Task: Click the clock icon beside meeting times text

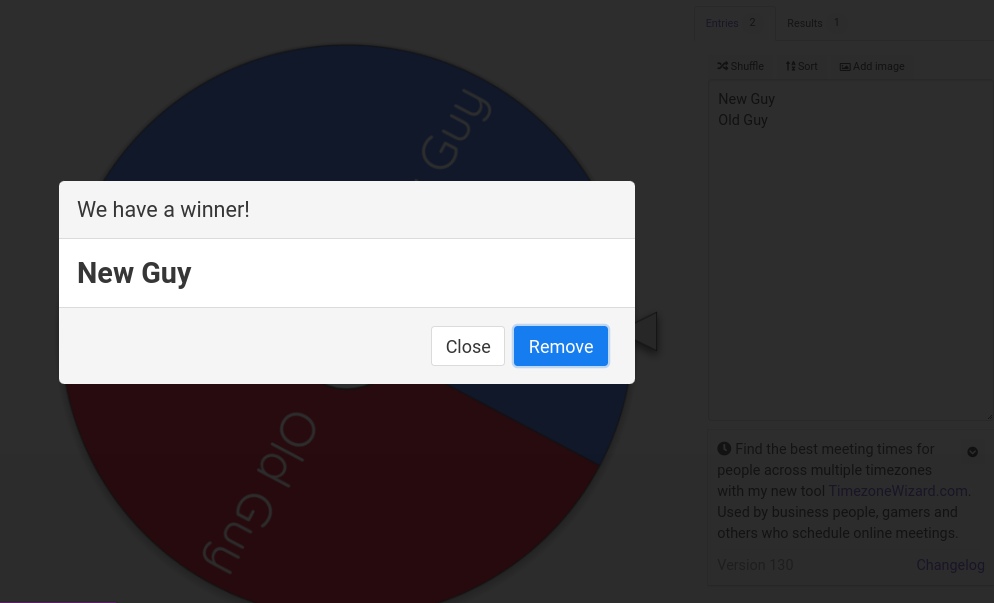Action: [724, 448]
